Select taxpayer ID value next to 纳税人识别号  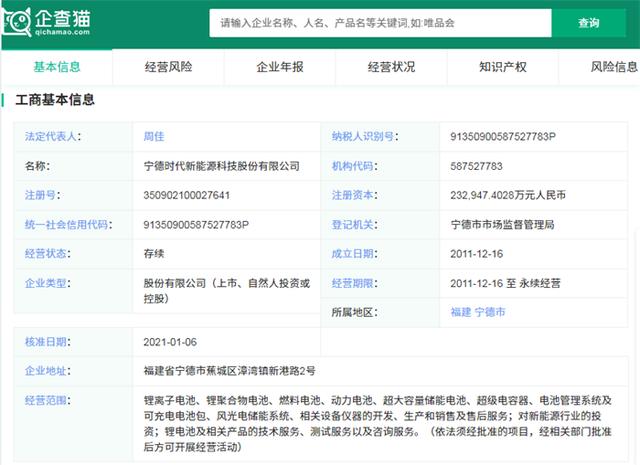click(x=503, y=136)
